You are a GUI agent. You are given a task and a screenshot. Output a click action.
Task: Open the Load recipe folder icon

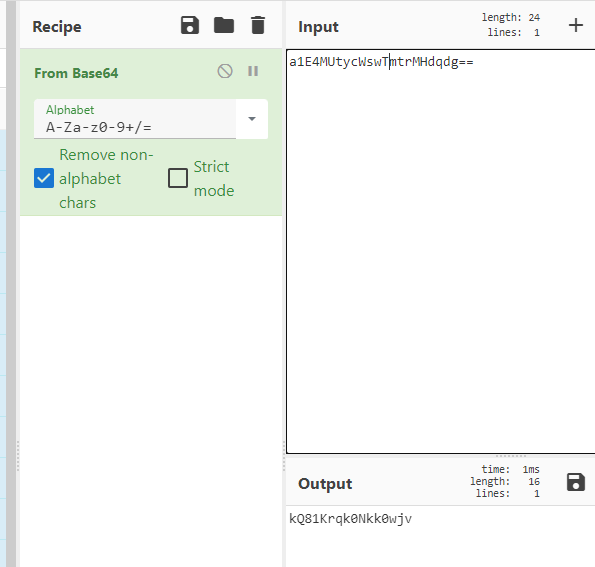(224, 25)
